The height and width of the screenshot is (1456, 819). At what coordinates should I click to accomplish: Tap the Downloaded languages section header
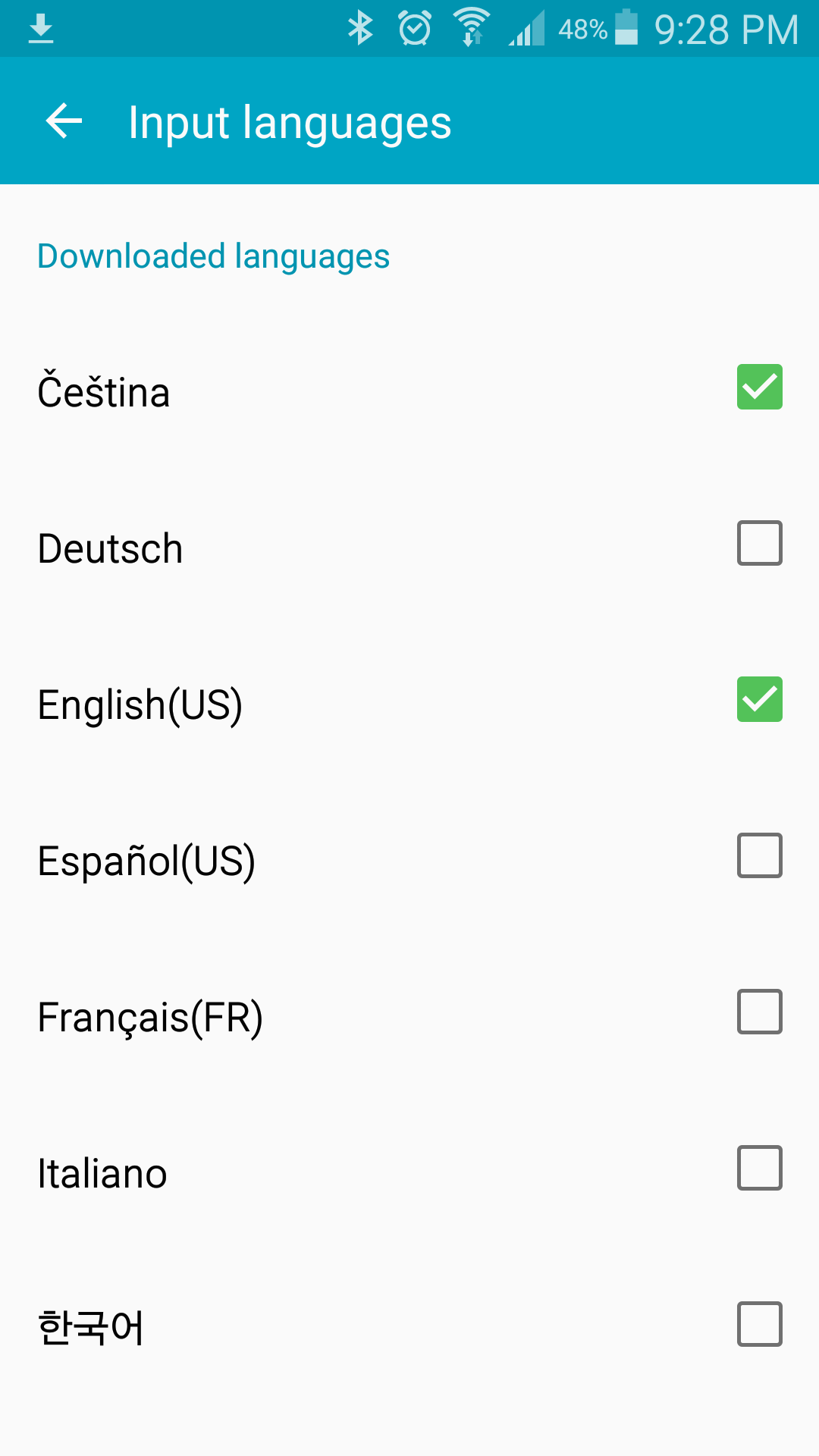click(213, 256)
